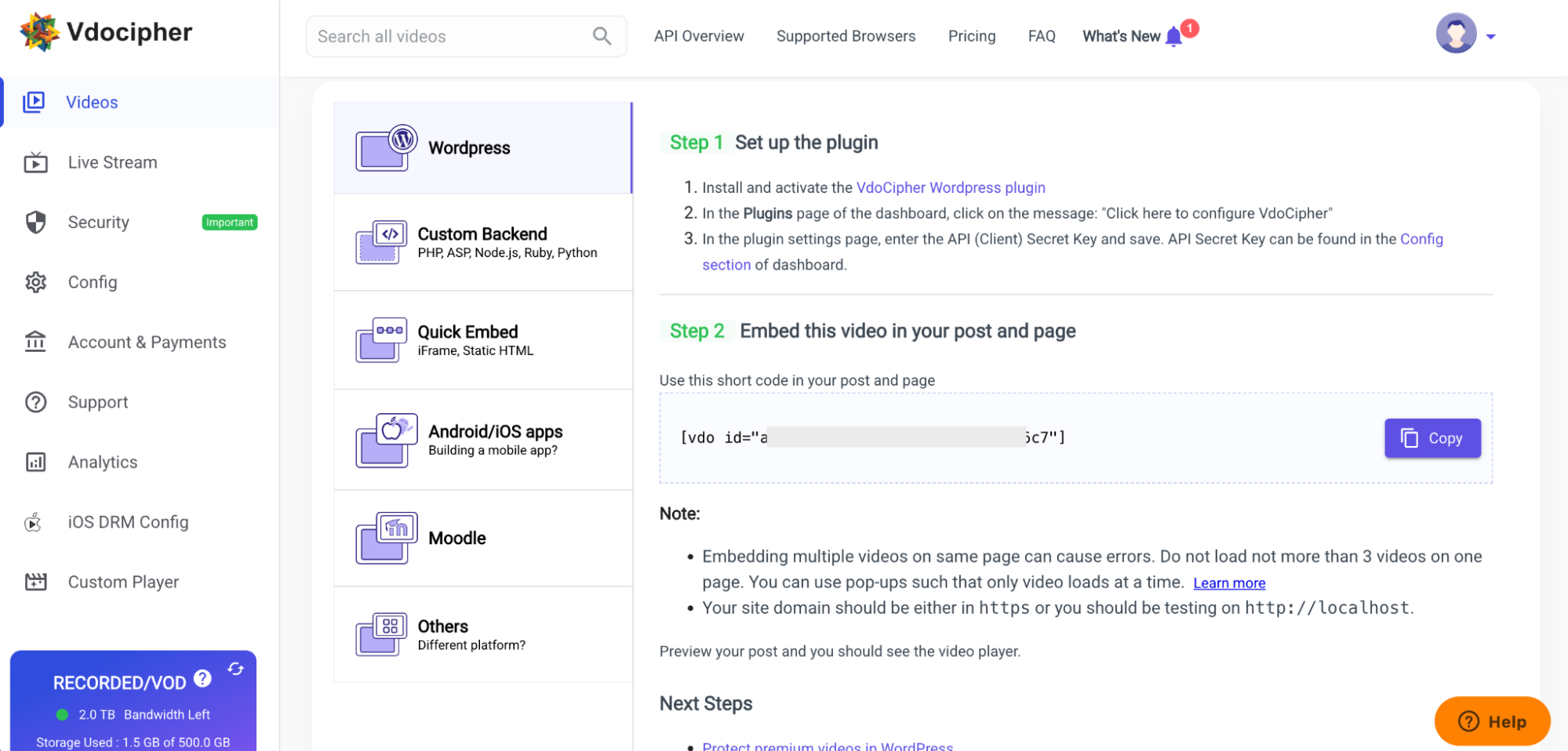The height and width of the screenshot is (751, 1568).
Task: Open the Custom Player section
Action: (123, 582)
